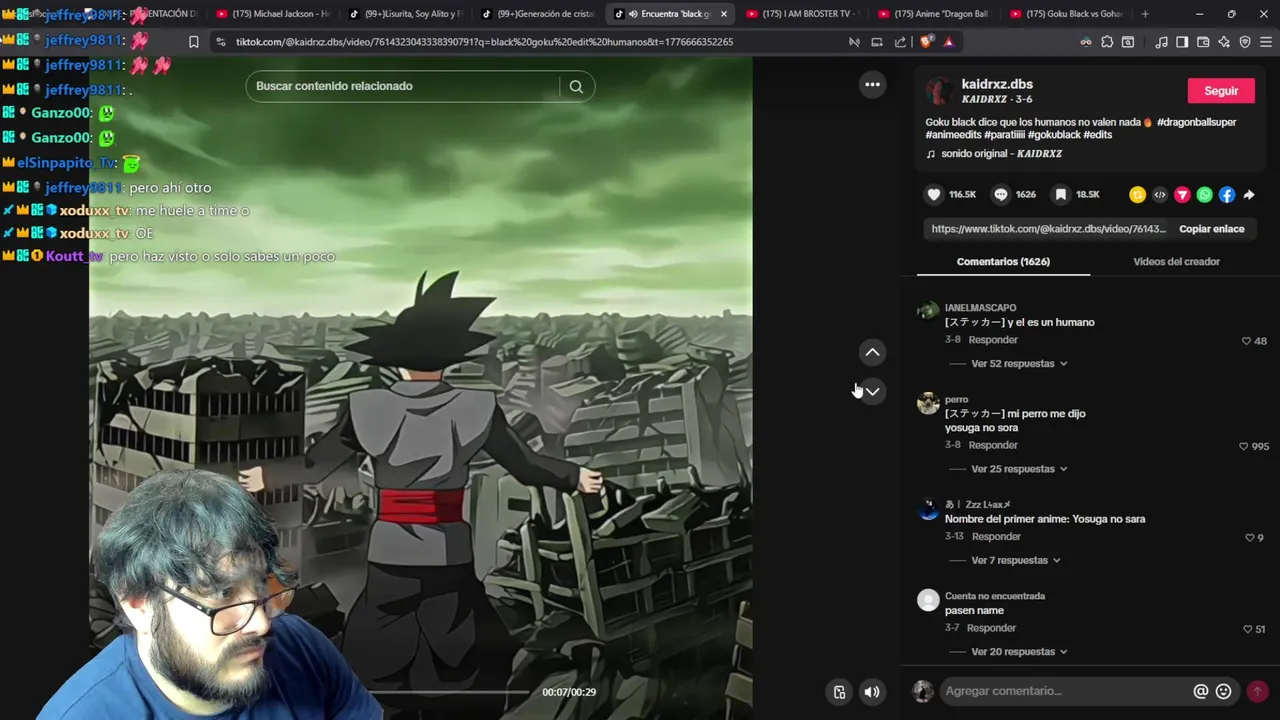This screenshot has width=1280, height=720.
Task: Open kaidrxz.dbs creator avatar
Action: pyautogui.click(x=938, y=91)
